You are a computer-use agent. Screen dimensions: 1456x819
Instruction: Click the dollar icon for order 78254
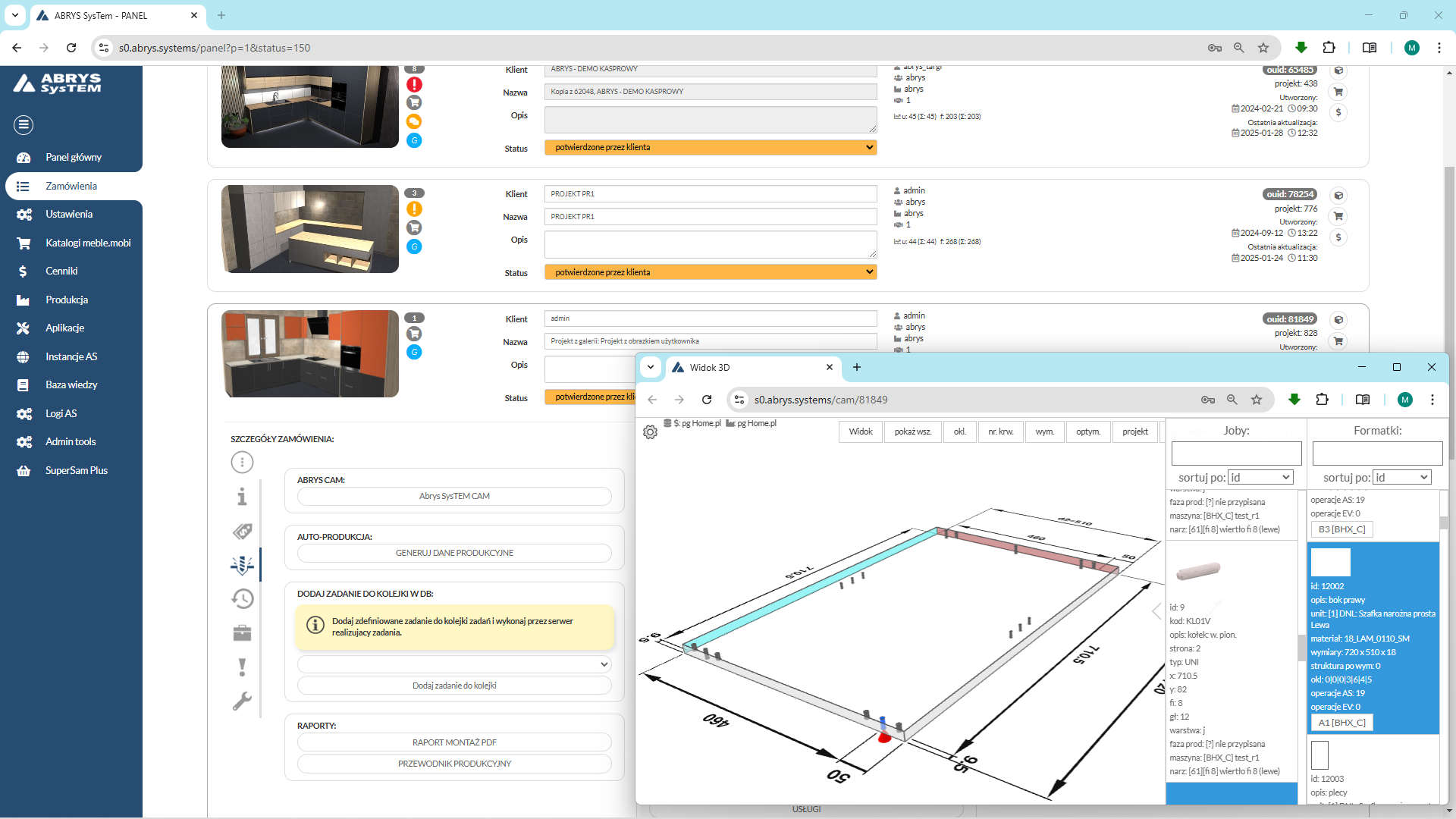pyautogui.click(x=1338, y=237)
